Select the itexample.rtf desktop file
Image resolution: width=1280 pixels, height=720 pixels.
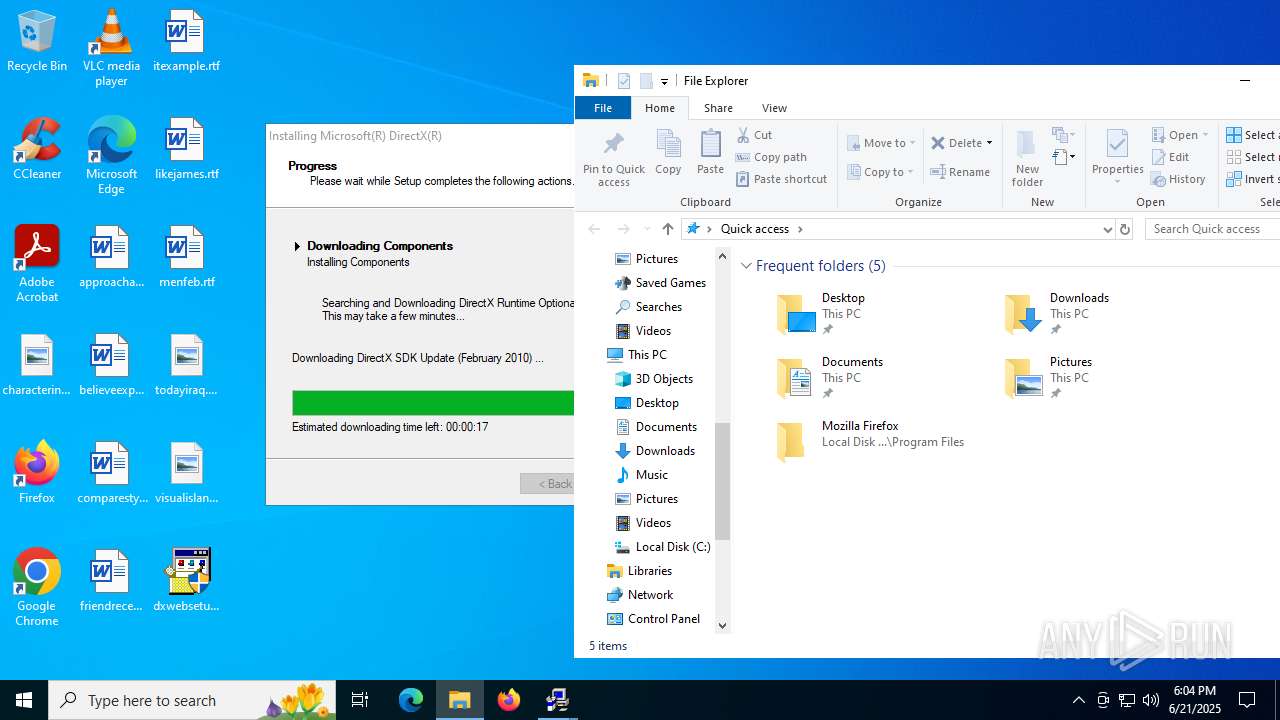[186, 42]
